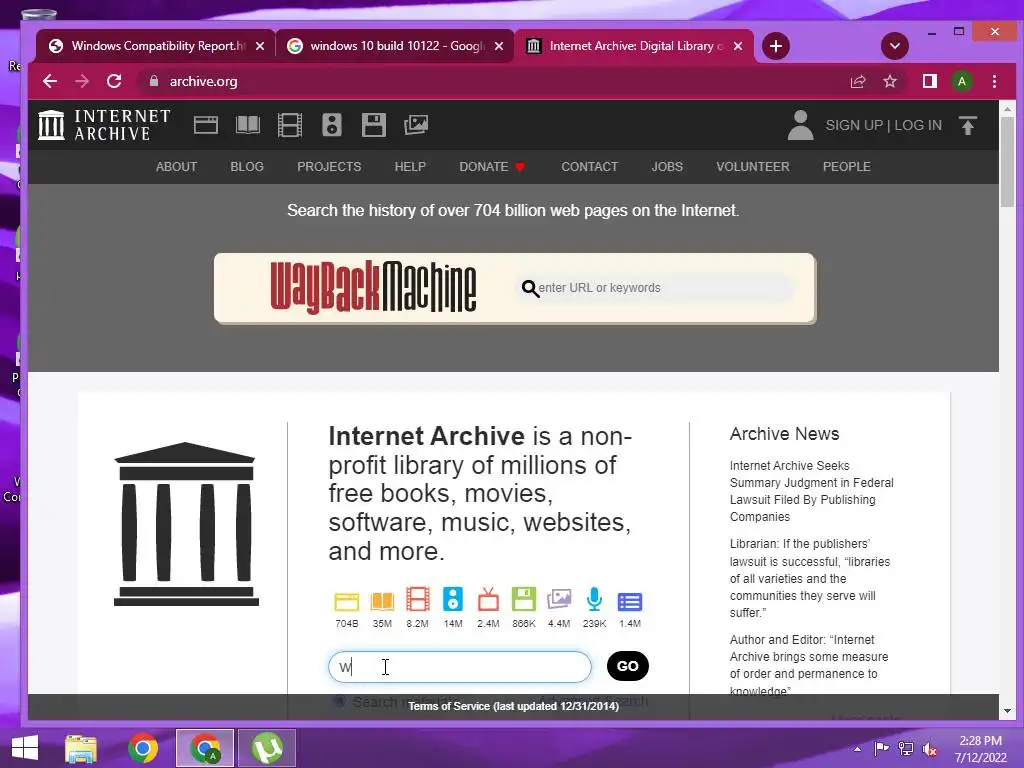Viewport: 1024px width, 768px height.
Task: Open news link about Summary Judgment lawsuit
Action: (x=812, y=491)
